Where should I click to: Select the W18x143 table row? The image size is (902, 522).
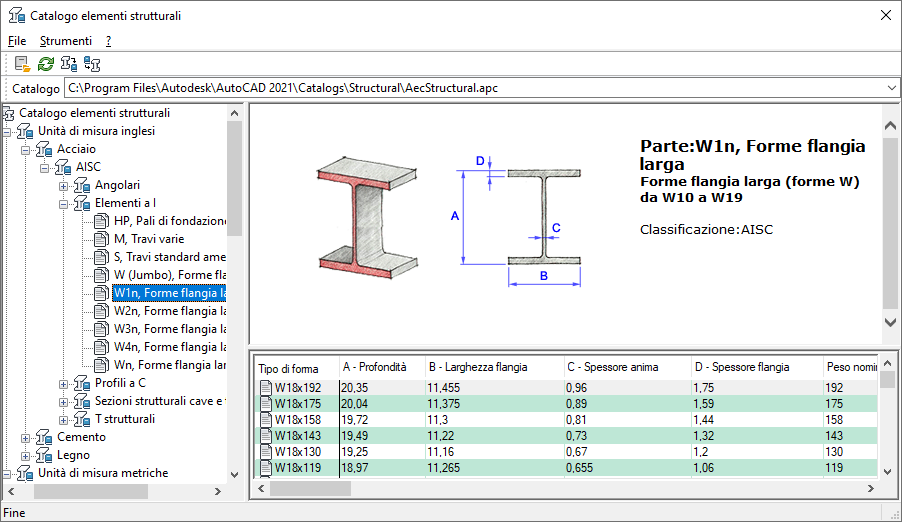[566, 436]
